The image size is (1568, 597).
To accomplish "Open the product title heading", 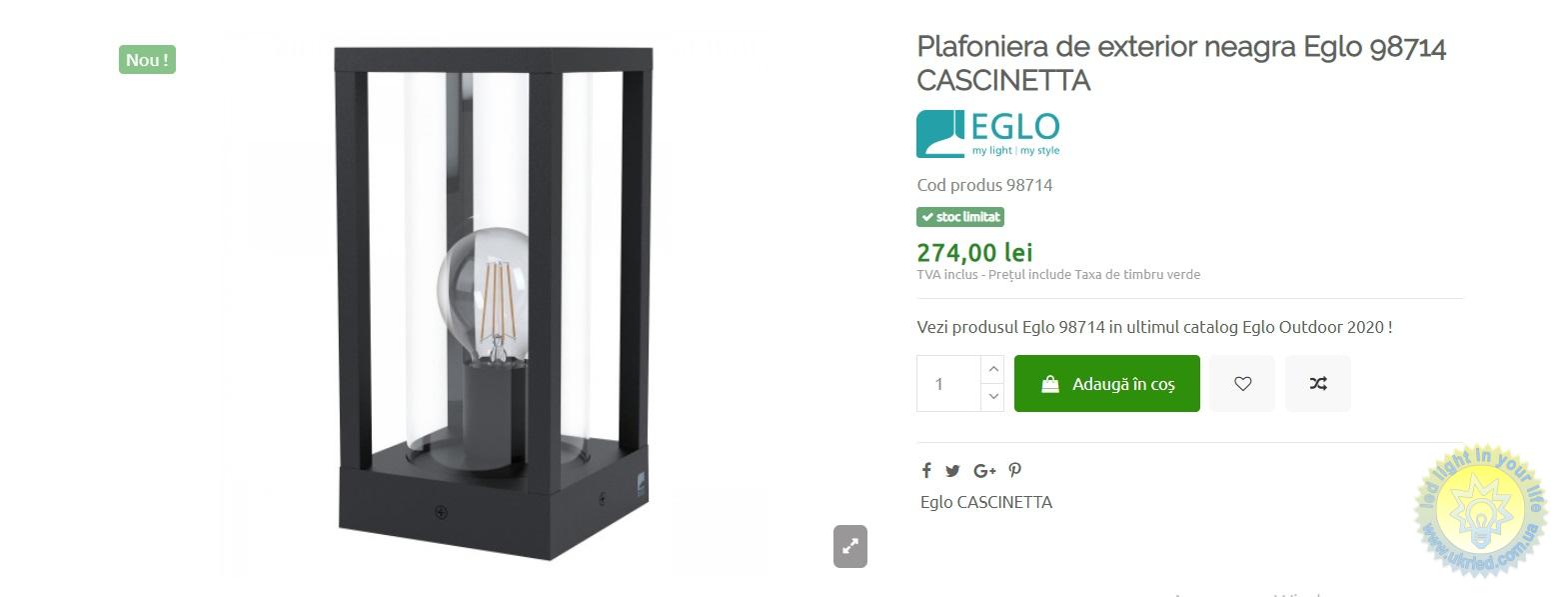I will click(1181, 63).
